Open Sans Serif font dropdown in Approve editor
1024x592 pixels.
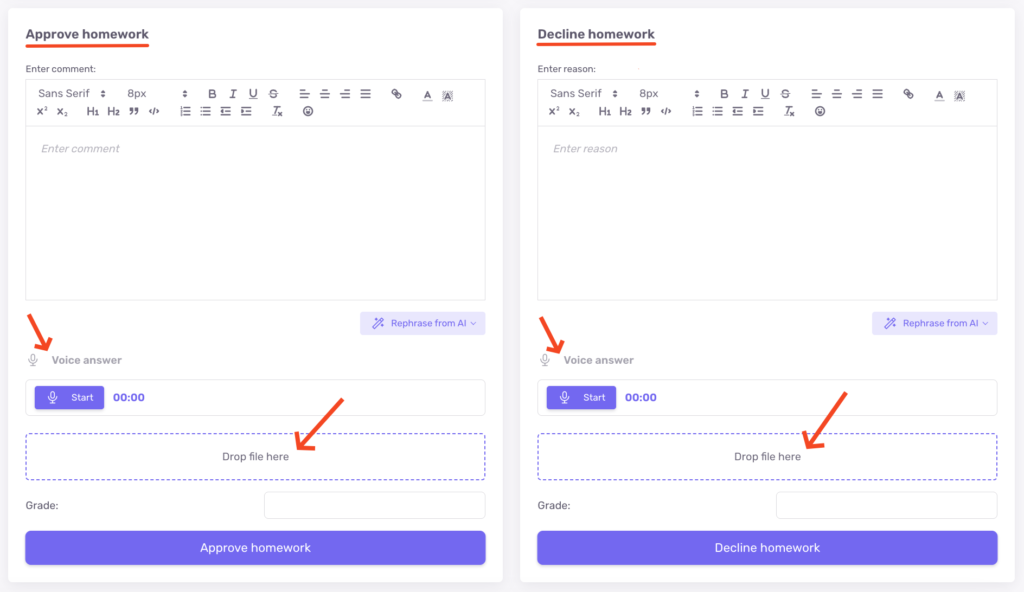[72, 94]
